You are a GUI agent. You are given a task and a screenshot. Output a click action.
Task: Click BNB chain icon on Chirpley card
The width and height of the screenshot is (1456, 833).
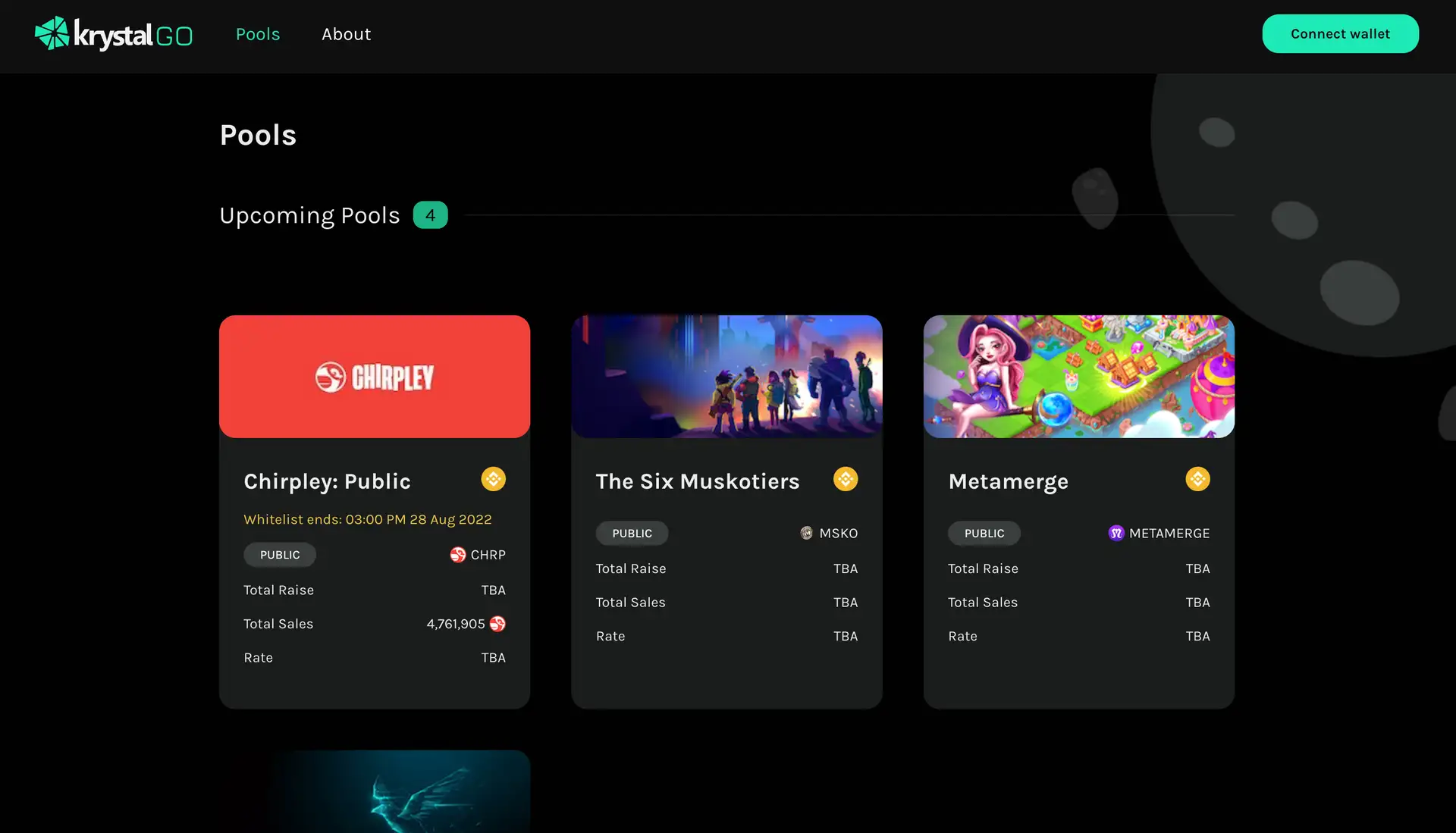pyautogui.click(x=493, y=479)
